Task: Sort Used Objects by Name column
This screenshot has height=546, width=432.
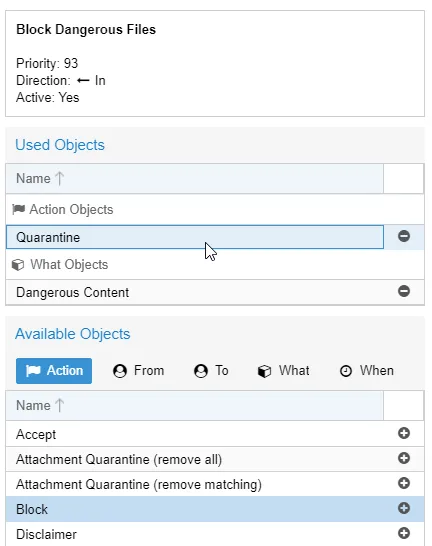Action: tap(195, 179)
